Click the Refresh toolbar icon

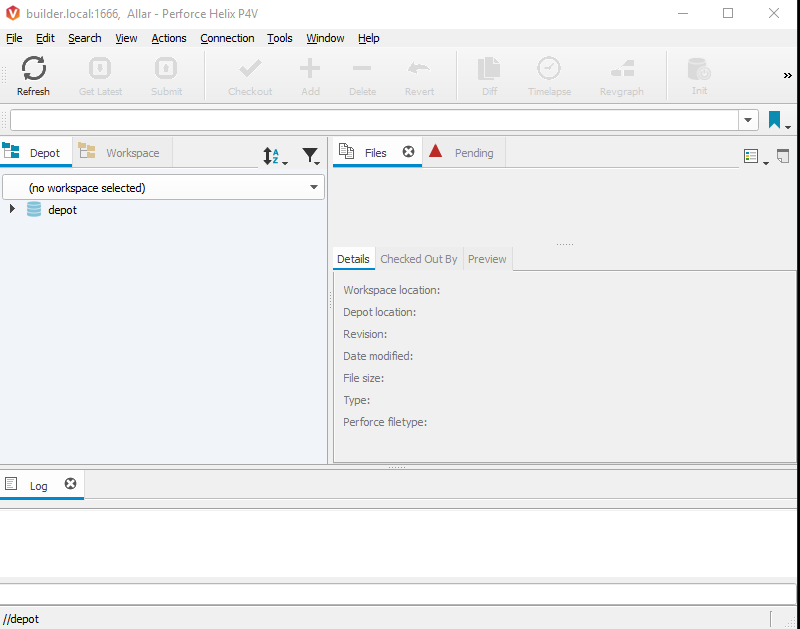pyautogui.click(x=34, y=68)
